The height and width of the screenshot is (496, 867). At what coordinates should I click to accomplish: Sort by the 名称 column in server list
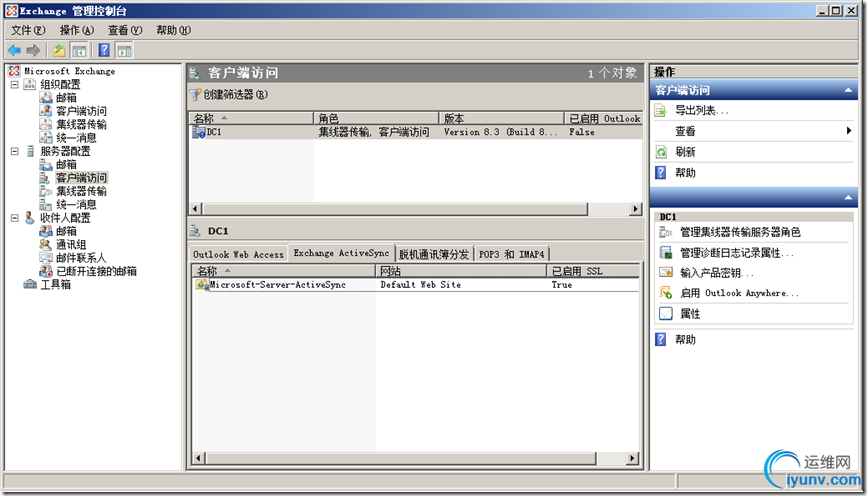click(252, 118)
